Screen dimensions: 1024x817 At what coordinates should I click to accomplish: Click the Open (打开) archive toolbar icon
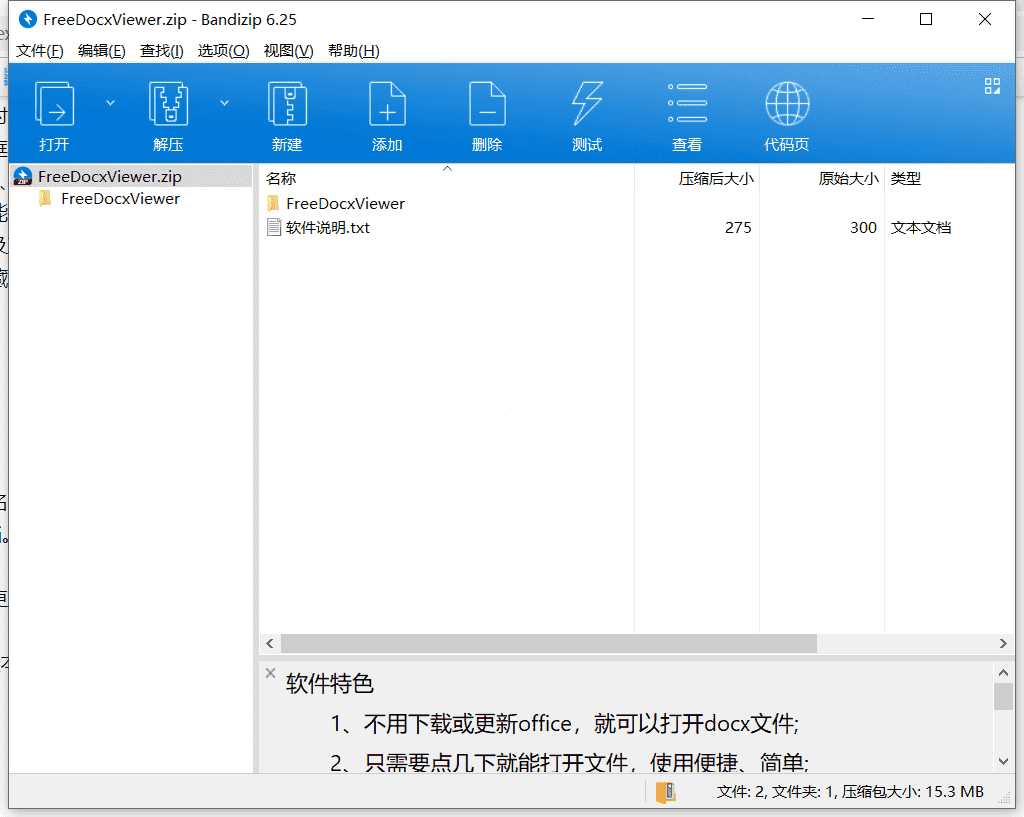[54, 104]
